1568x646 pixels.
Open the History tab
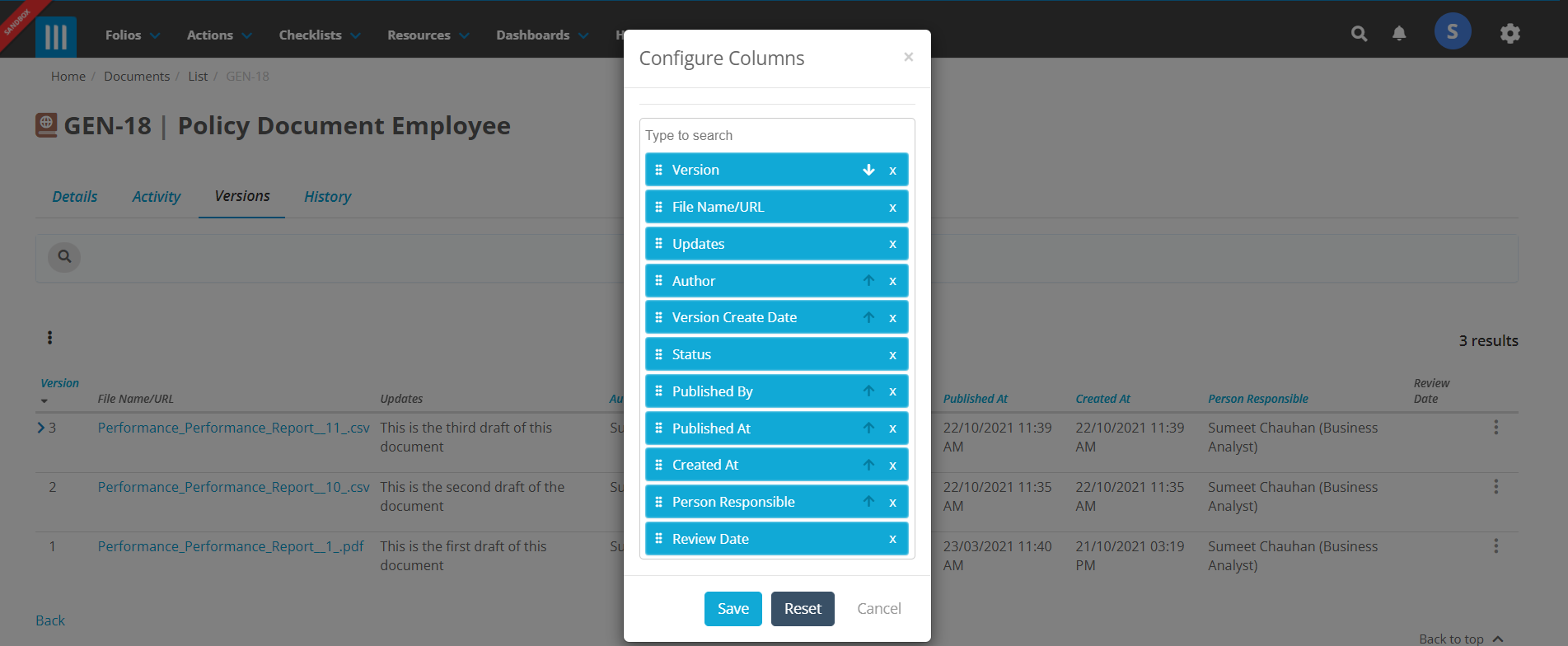pos(327,196)
